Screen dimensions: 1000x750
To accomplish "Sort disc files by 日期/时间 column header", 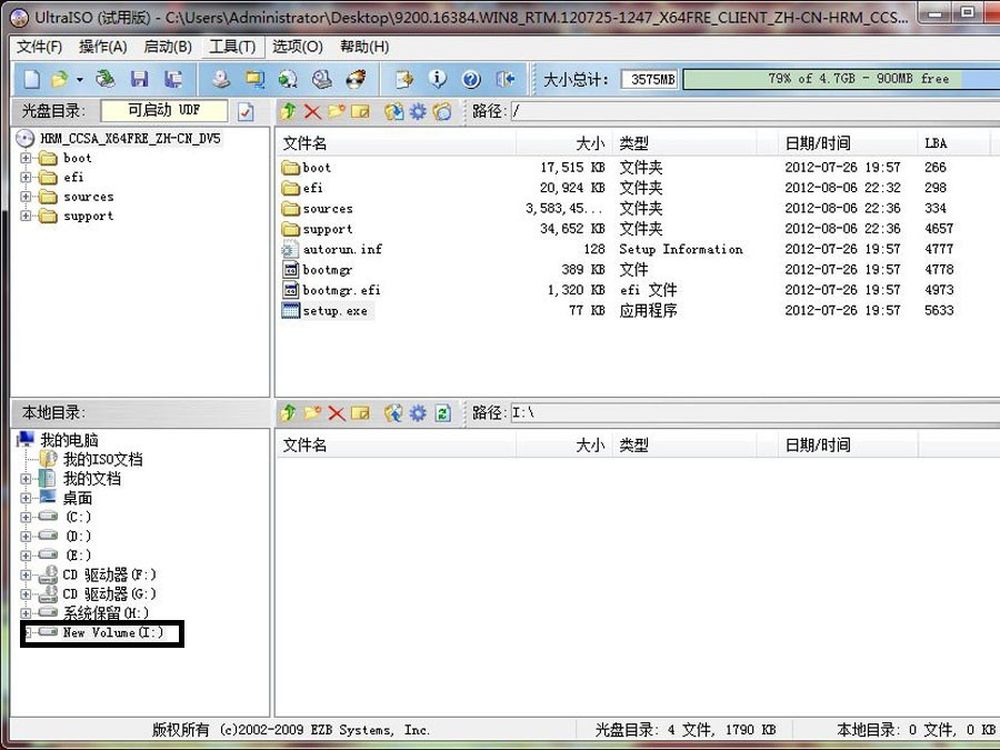I will pyautogui.click(x=817, y=143).
